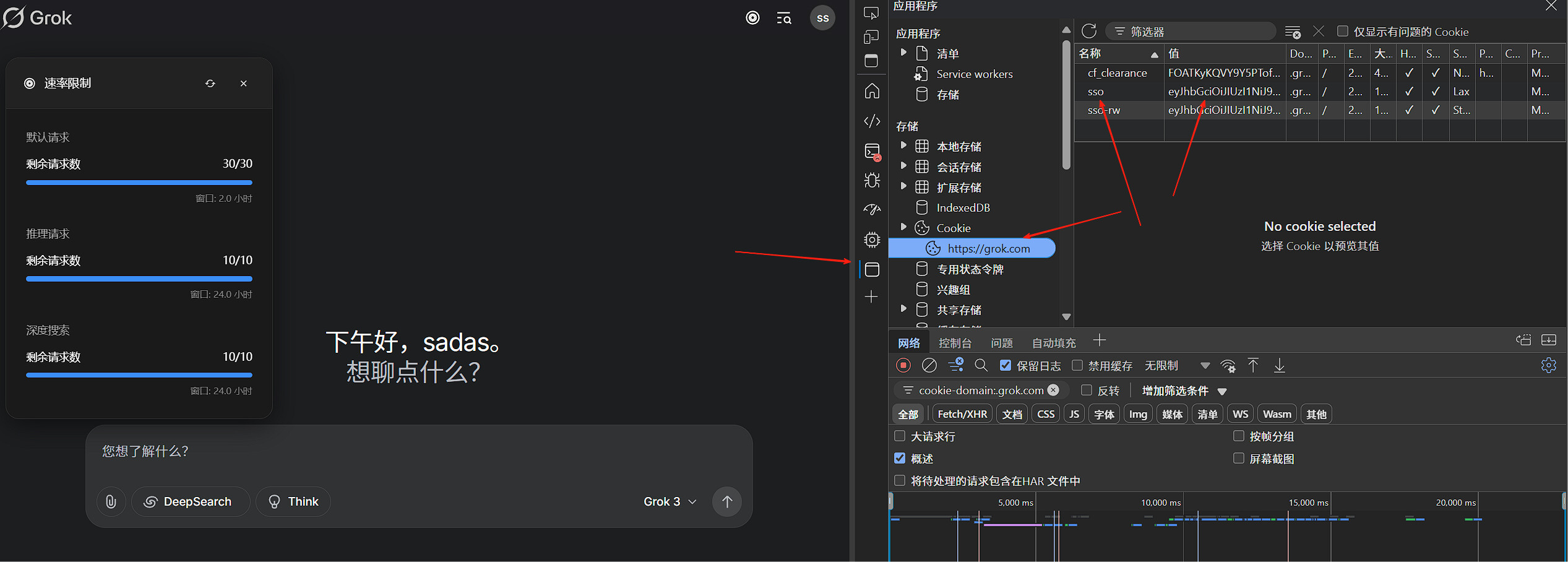Screen dimensions: 1568x562
Task: Refresh the cookie list in DevTools
Action: pos(1089,31)
